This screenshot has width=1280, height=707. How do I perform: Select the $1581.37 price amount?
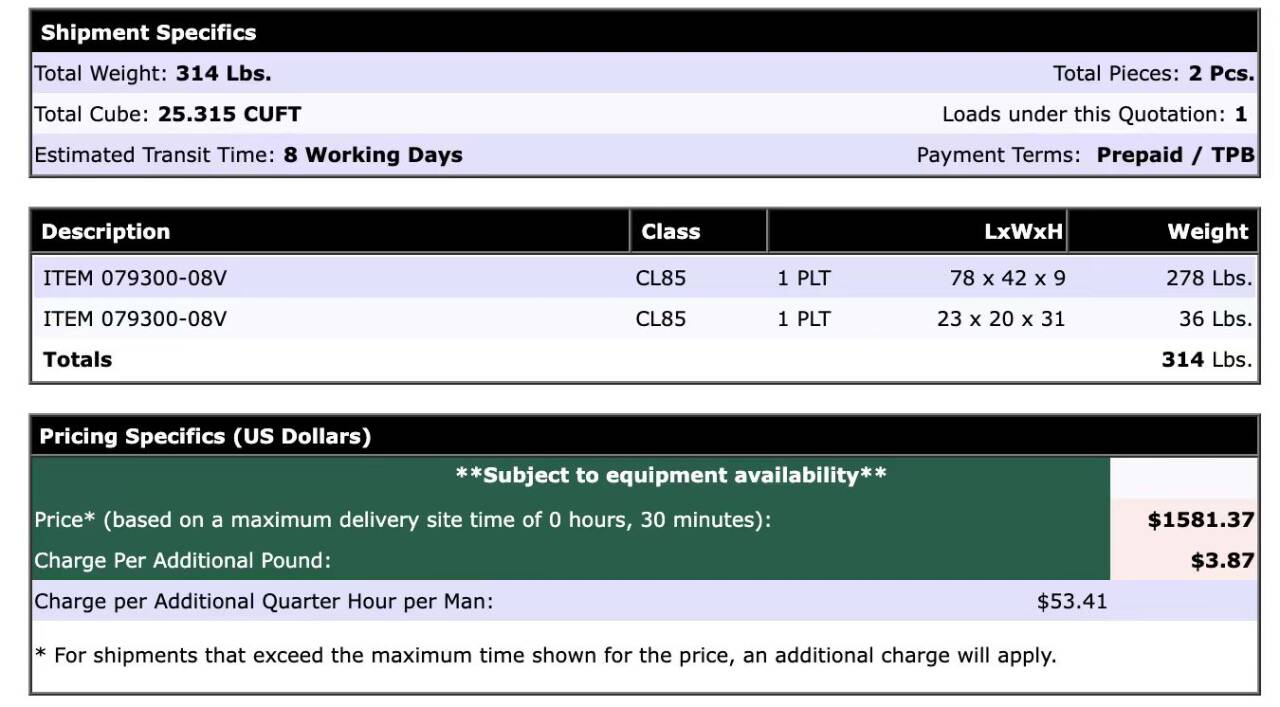[1200, 520]
